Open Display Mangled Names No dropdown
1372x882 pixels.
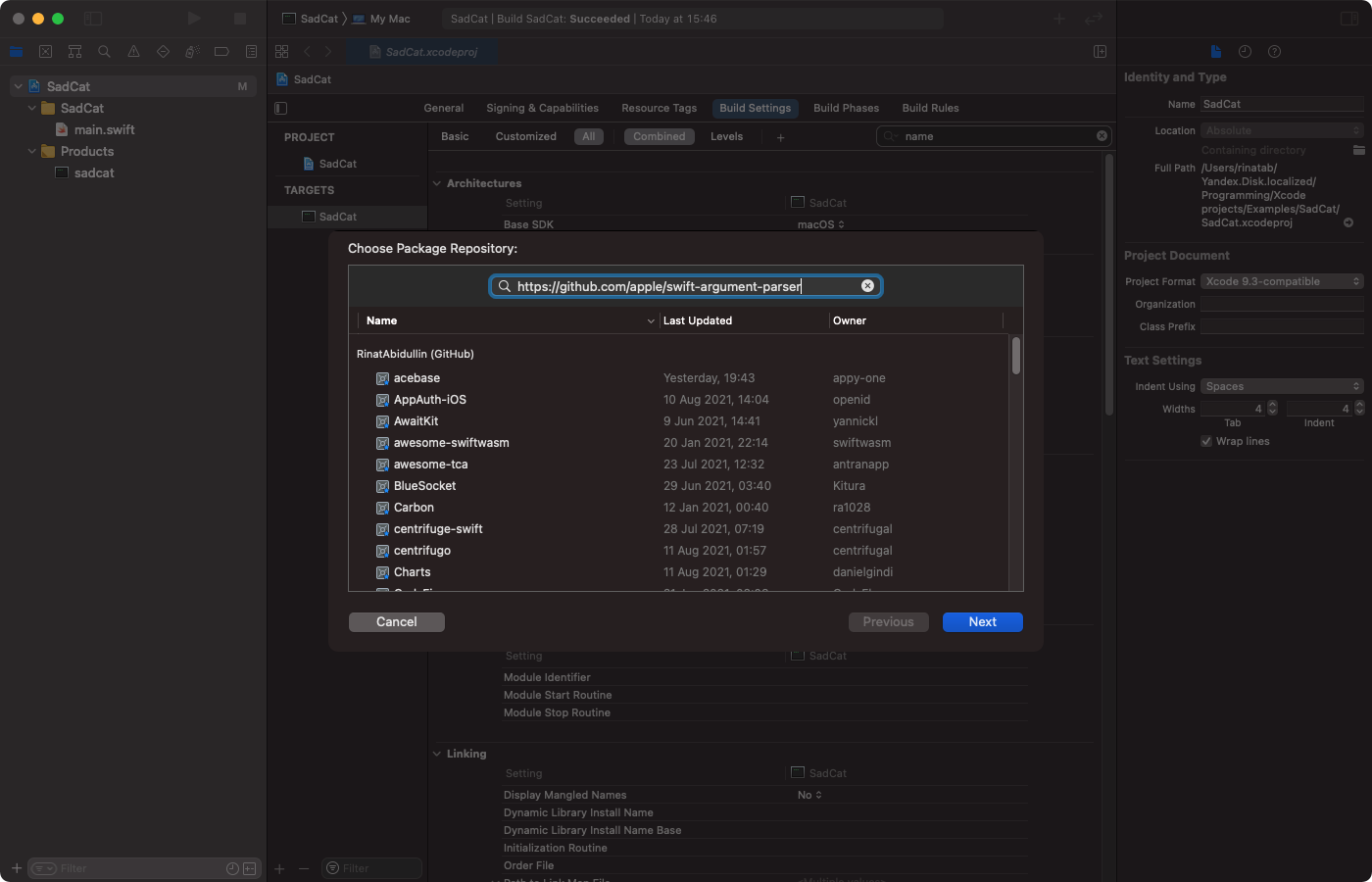809,795
